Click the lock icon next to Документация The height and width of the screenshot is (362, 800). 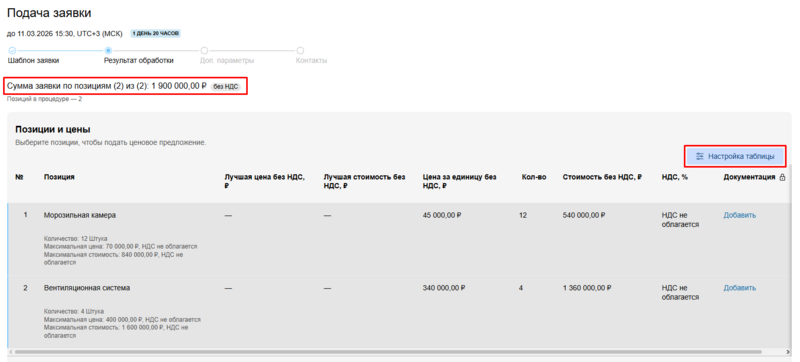(782, 177)
